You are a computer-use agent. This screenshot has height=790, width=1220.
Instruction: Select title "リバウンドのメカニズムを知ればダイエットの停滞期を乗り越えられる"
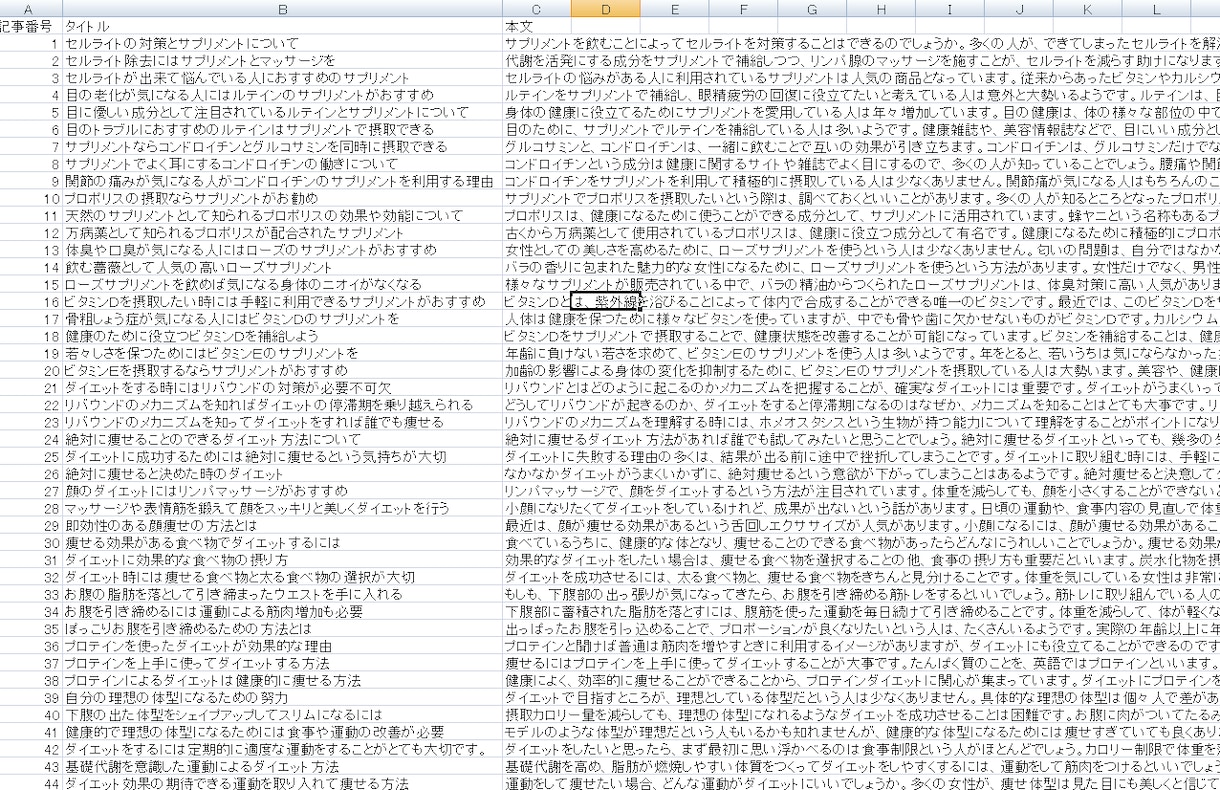click(282, 404)
